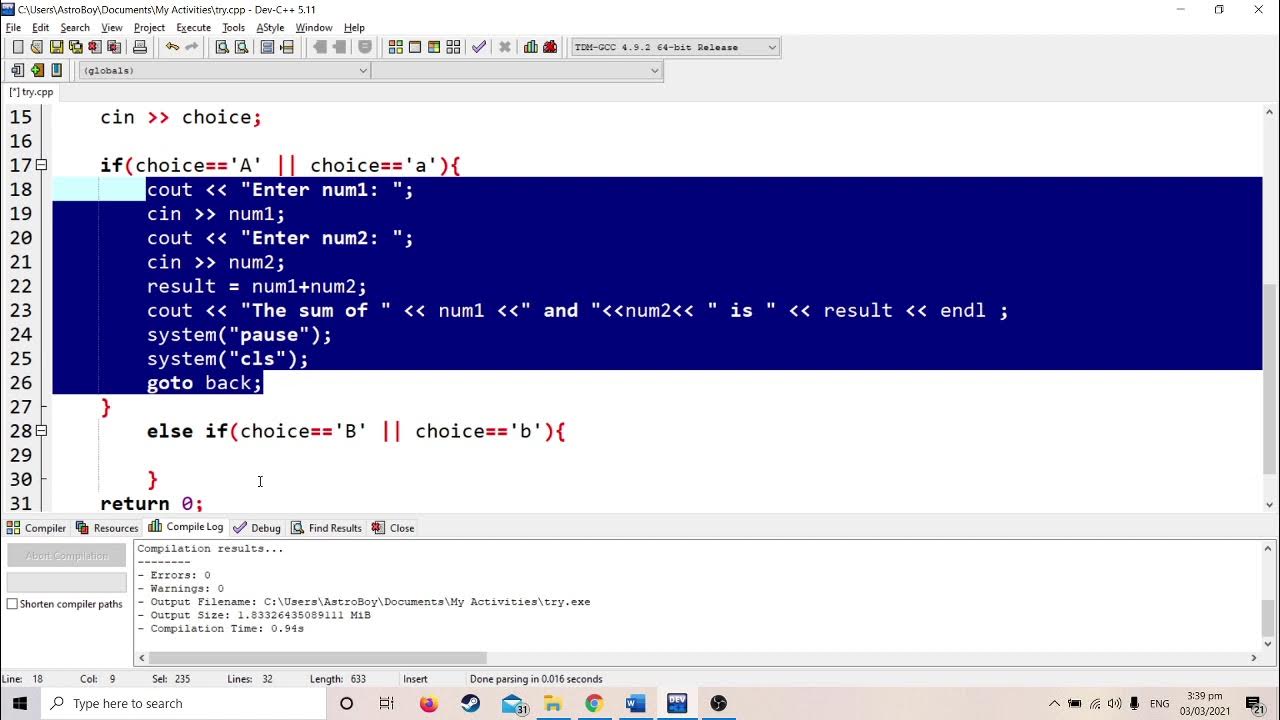Screen dimensions: 1280x720
Task: Open Microsoft Word from the taskbar
Action: point(635,703)
